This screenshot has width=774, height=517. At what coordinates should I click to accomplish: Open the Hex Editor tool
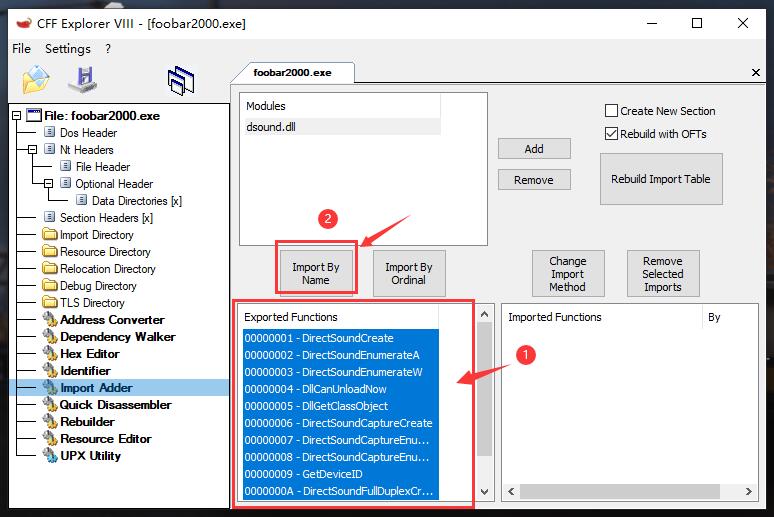pyautogui.click(x=89, y=354)
